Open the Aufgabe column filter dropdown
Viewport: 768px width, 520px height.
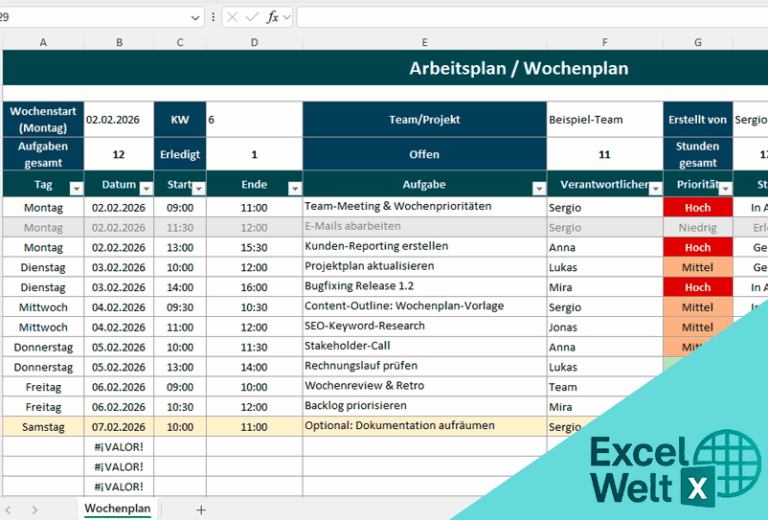click(x=539, y=189)
